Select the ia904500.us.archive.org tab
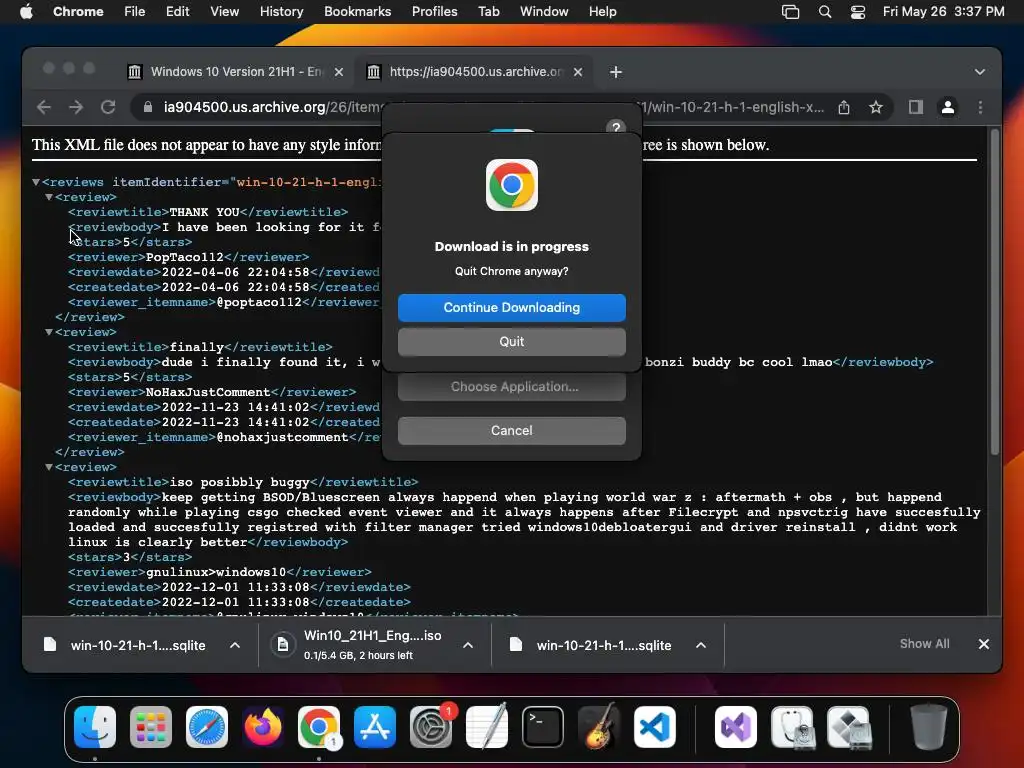Image resolution: width=1024 pixels, height=768 pixels. 475,72
